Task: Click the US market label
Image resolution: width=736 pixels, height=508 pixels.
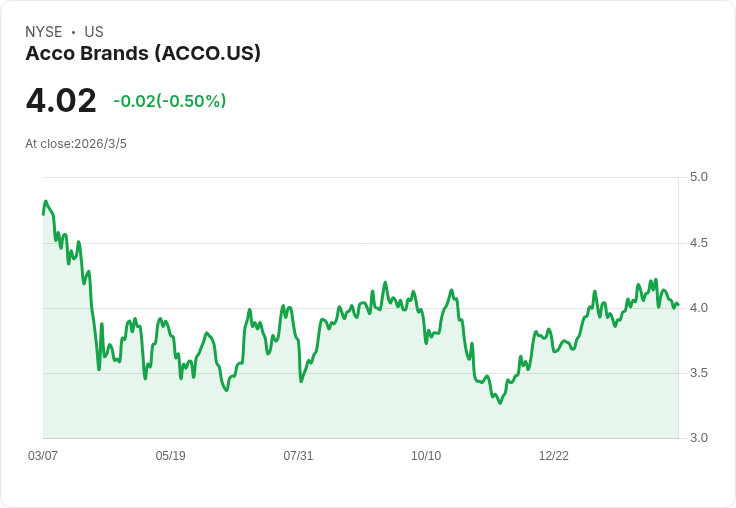Action: (94, 32)
